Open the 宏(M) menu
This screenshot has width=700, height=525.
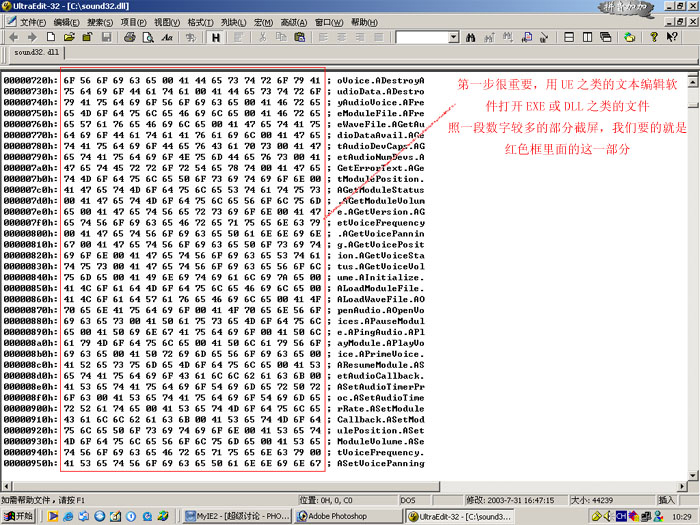pyautogui.click(x=263, y=22)
